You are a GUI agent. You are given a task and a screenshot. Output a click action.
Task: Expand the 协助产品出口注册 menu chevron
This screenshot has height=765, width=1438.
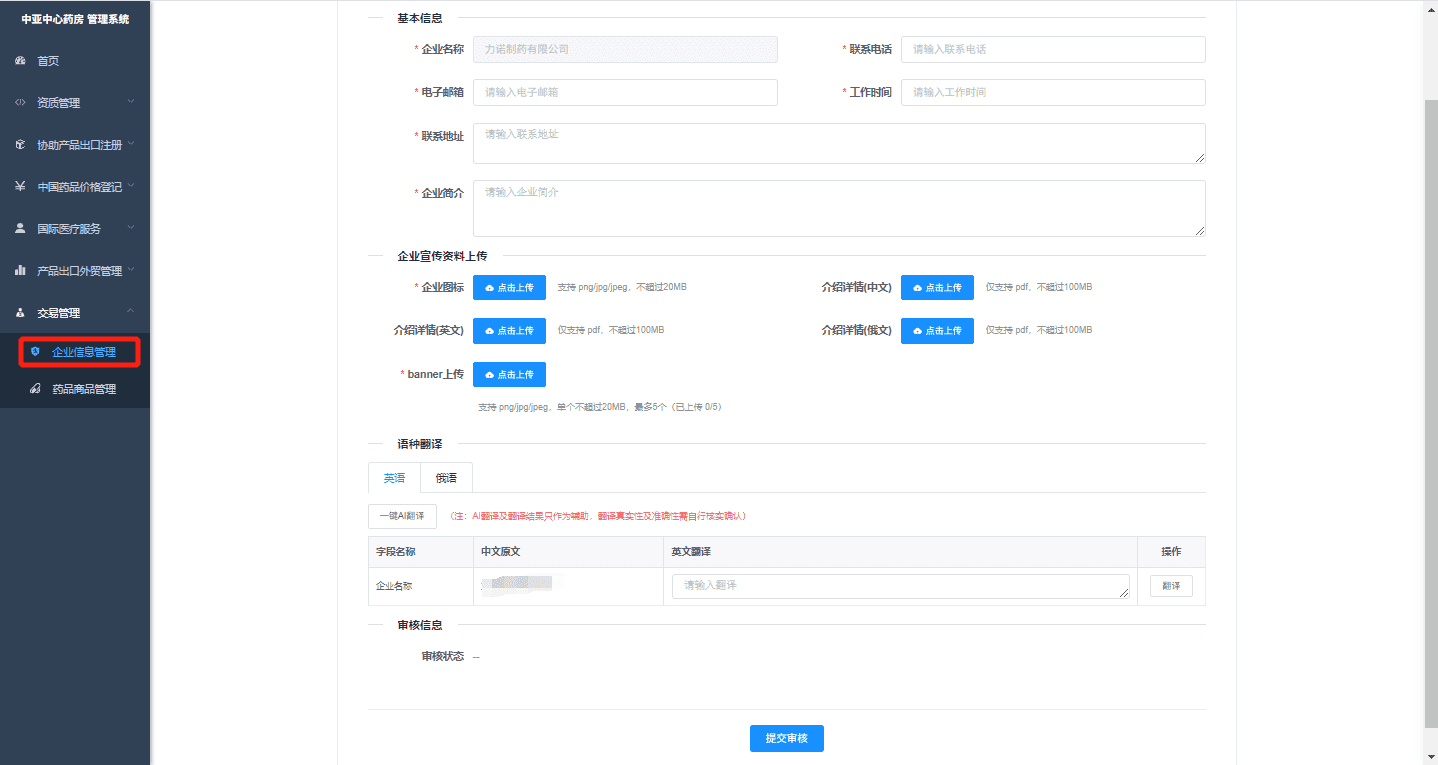(131, 144)
